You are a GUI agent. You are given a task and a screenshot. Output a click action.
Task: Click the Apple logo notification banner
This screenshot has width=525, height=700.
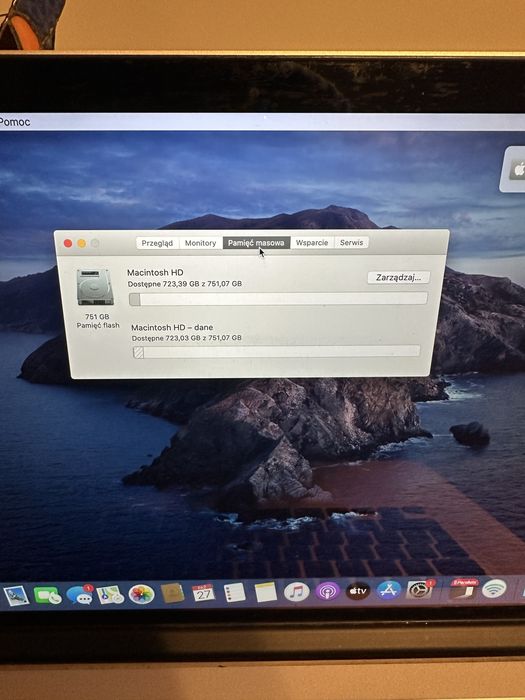513,169
